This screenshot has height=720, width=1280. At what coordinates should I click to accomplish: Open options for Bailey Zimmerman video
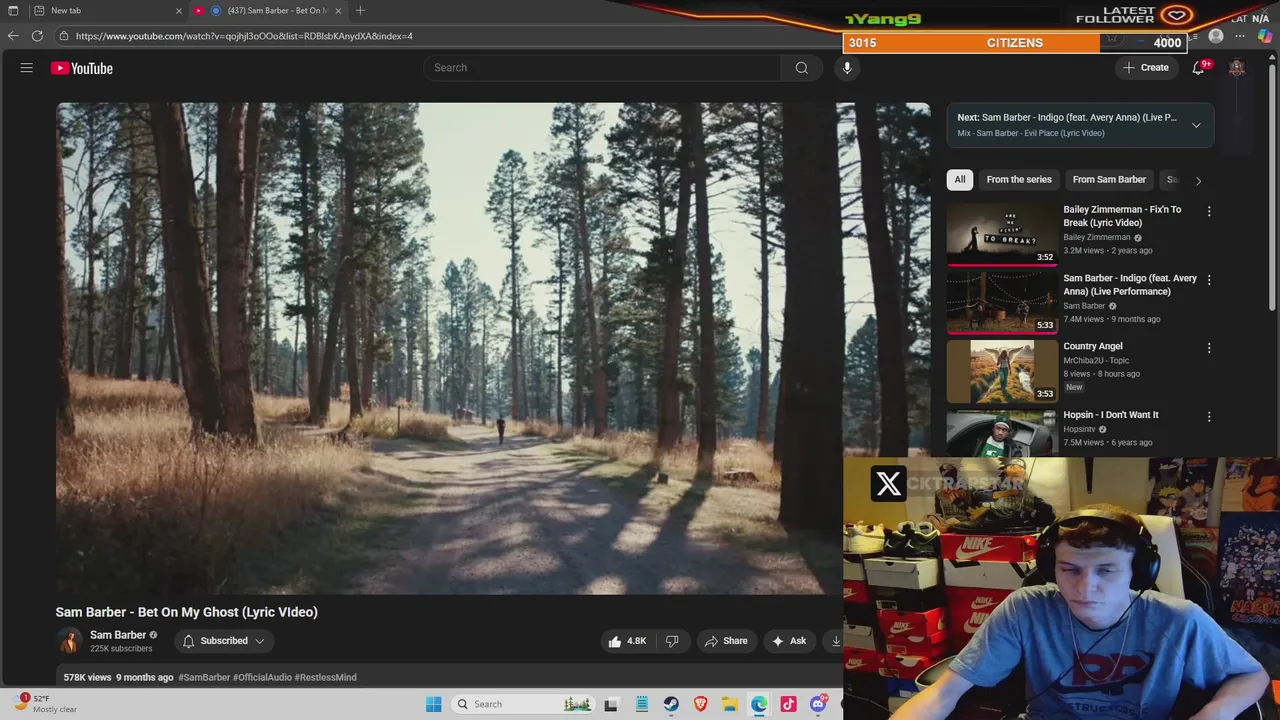(x=1209, y=211)
